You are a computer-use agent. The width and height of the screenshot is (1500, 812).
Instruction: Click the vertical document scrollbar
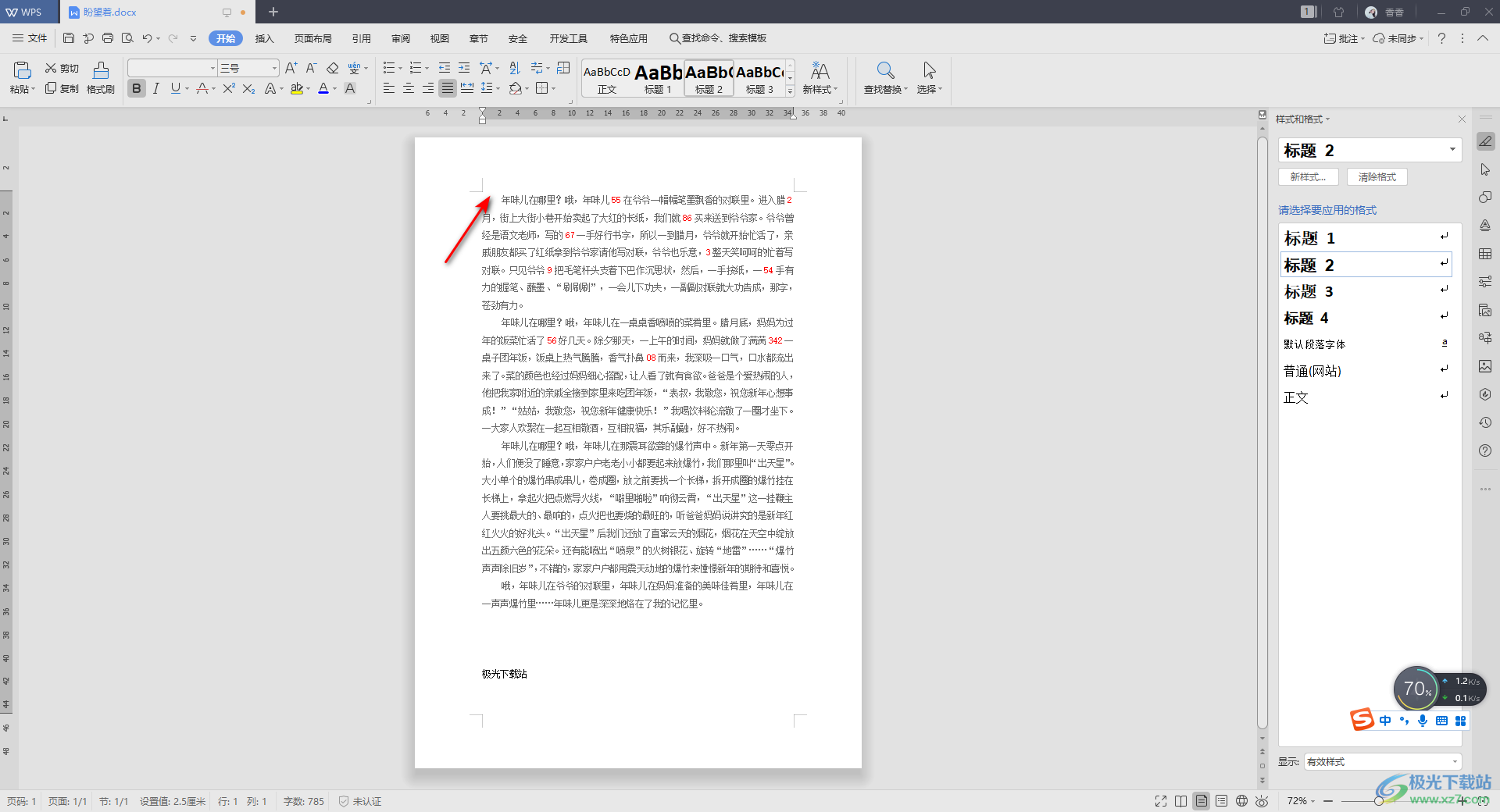point(1262,434)
